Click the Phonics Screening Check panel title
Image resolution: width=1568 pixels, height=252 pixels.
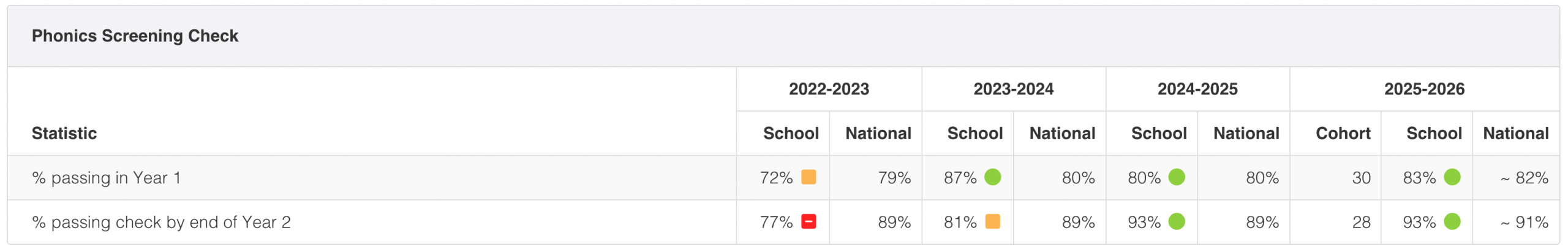tap(135, 36)
